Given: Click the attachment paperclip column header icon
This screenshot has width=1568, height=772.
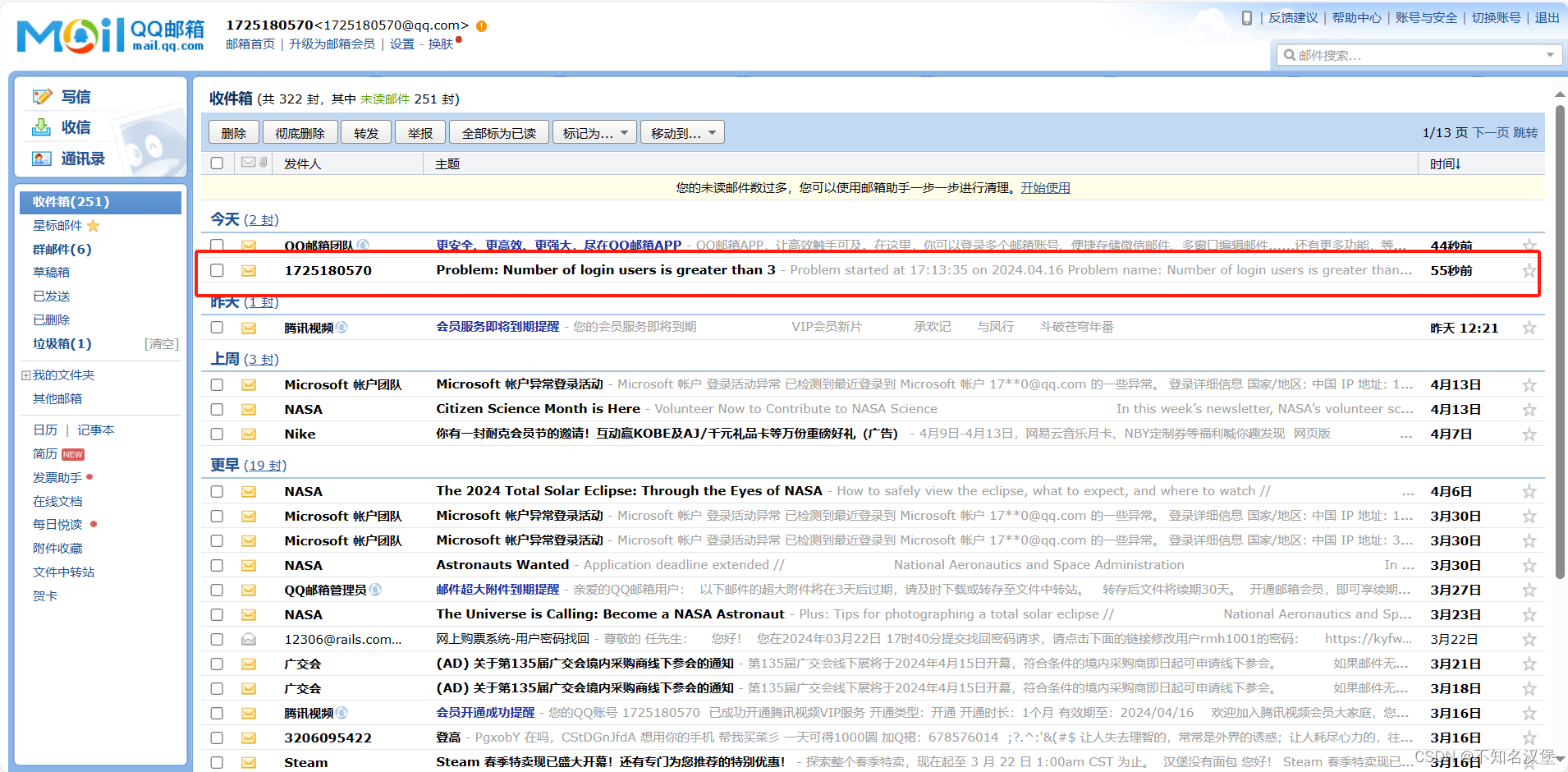Looking at the screenshot, I should [263, 163].
